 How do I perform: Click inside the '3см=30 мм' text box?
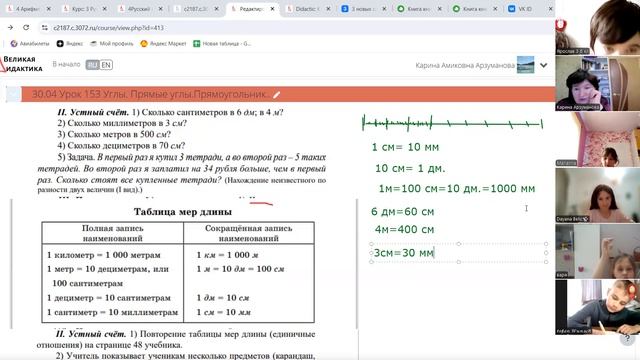[x=458, y=253]
